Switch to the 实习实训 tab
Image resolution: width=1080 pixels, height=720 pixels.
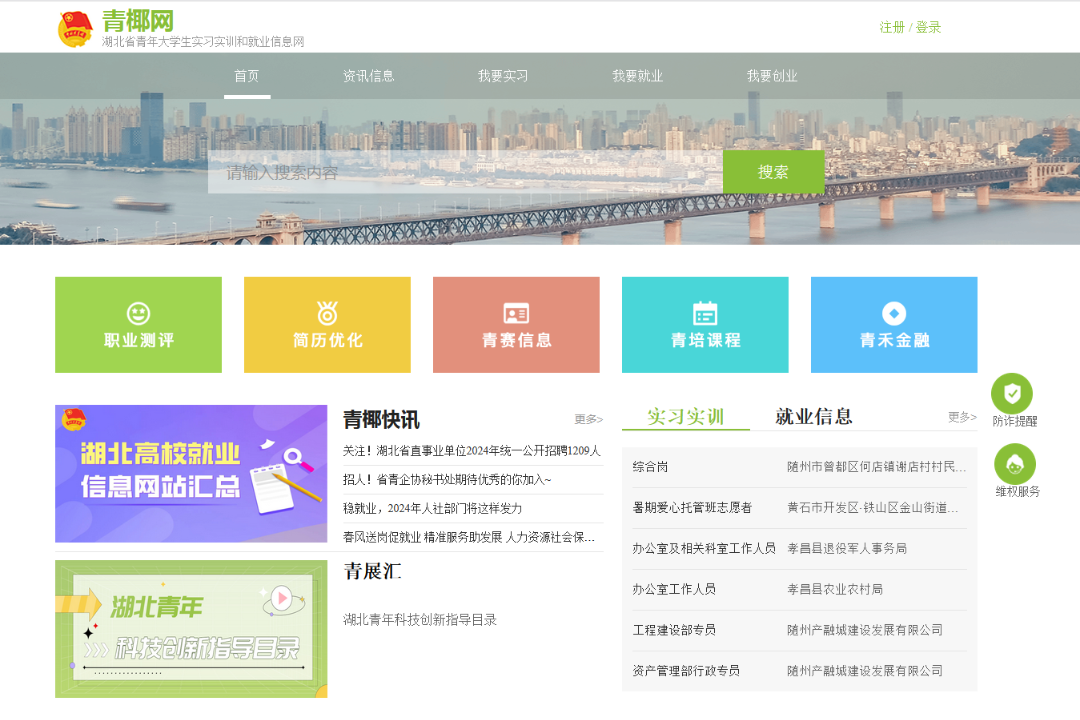685,416
